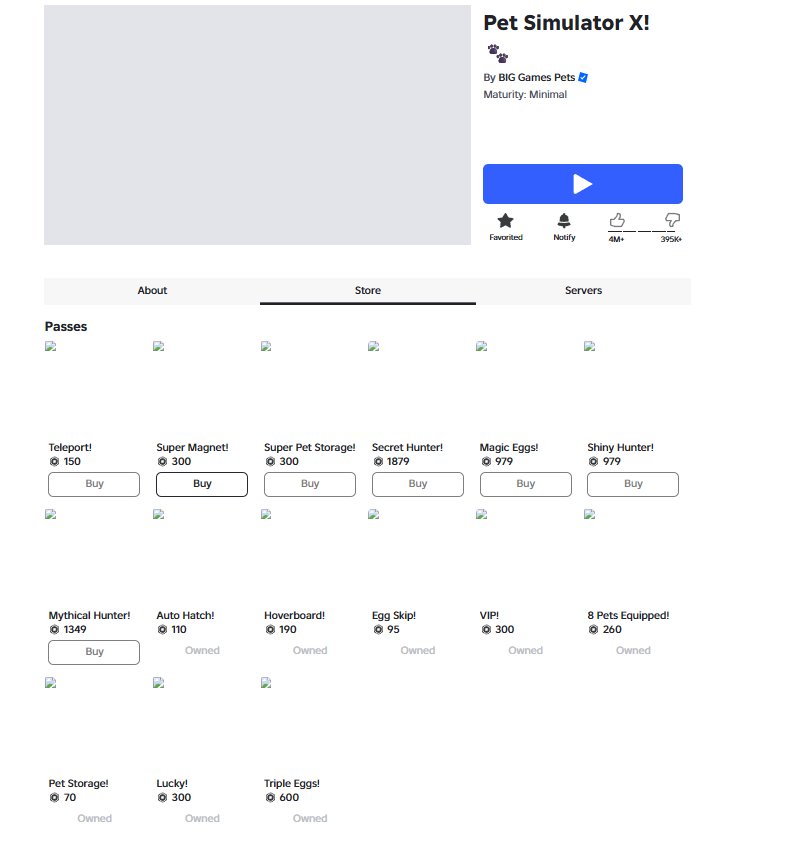Click the Shiny Hunter! pass thumbnail image
This screenshot has height=854, width=798.
click(x=589, y=346)
